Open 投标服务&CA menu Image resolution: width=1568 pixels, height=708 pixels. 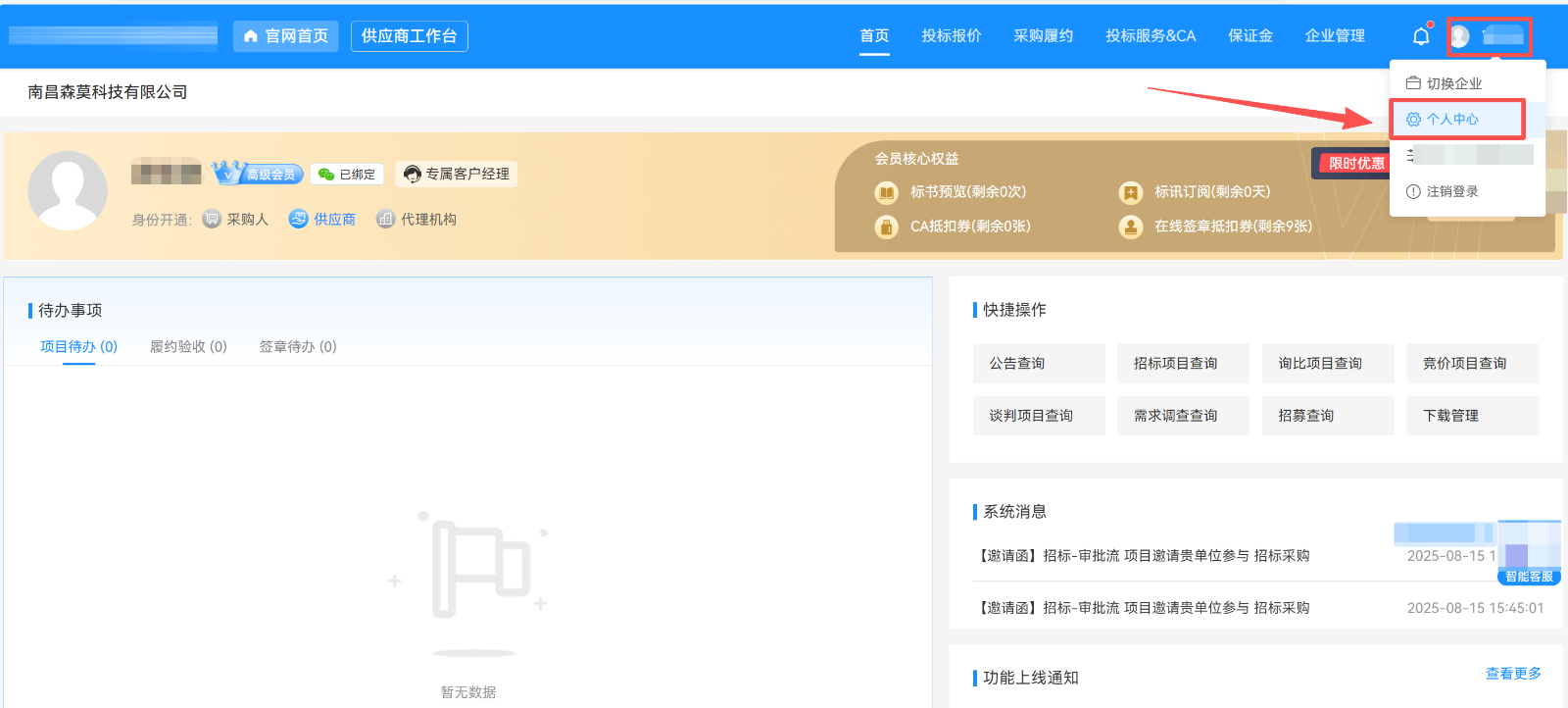(x=1151, y=36)
